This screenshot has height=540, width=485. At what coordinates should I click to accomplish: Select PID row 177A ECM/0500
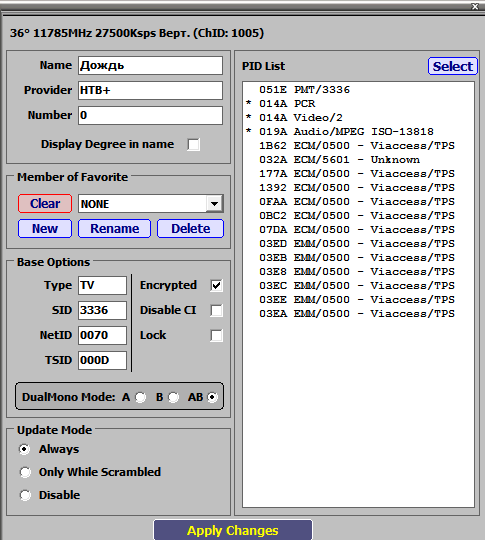pyautogui.click(x=358, y=174)
